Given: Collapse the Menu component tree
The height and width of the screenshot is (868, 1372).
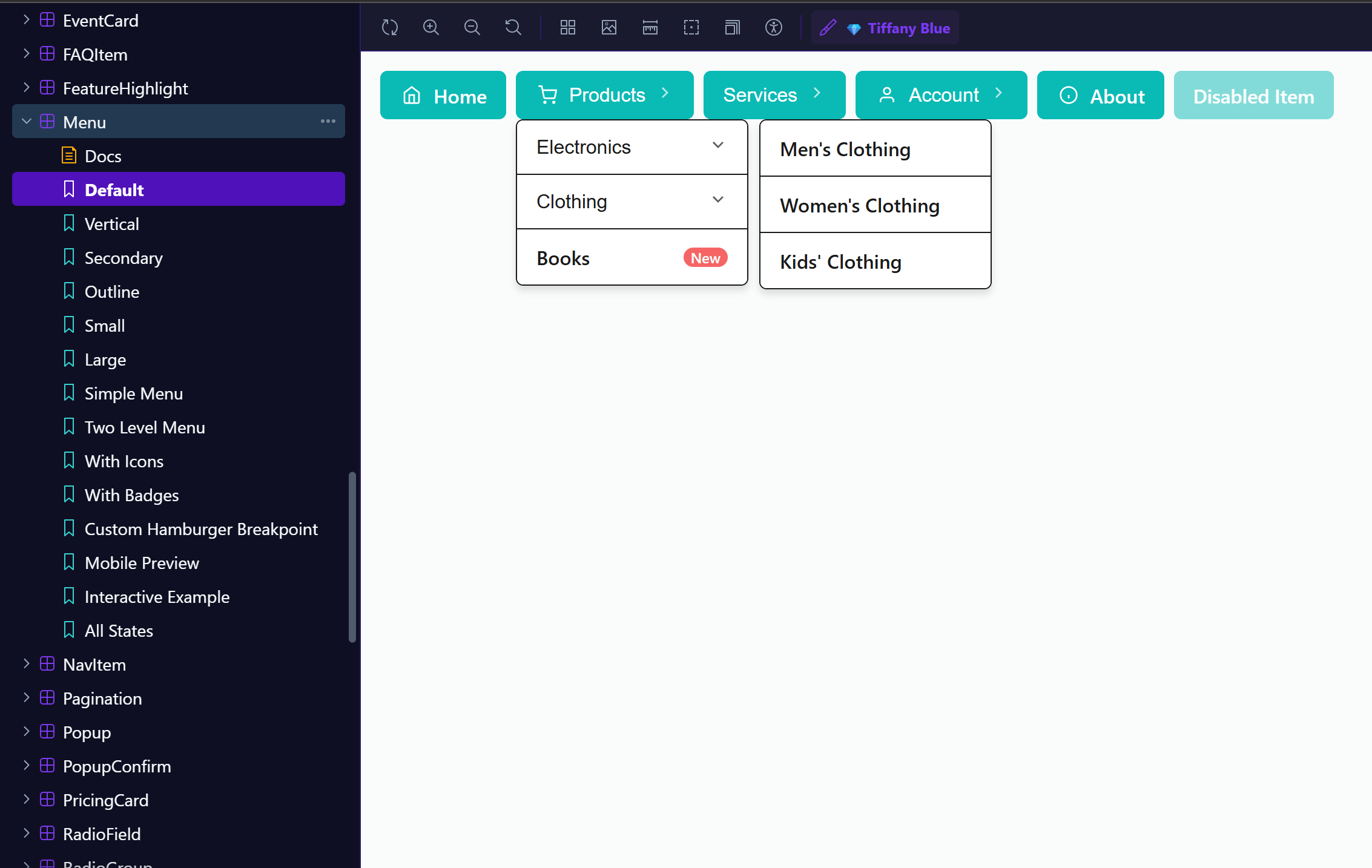Looking at the screenshot, I should (x=26, y=121).
